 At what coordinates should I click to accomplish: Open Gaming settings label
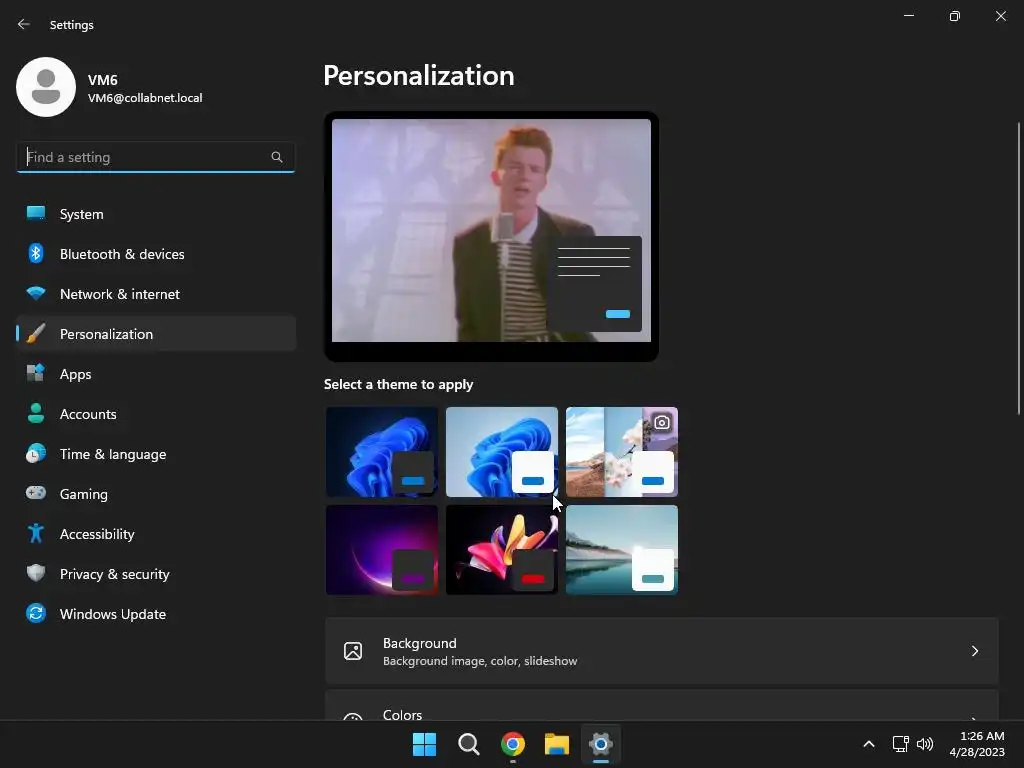point(84,494)
